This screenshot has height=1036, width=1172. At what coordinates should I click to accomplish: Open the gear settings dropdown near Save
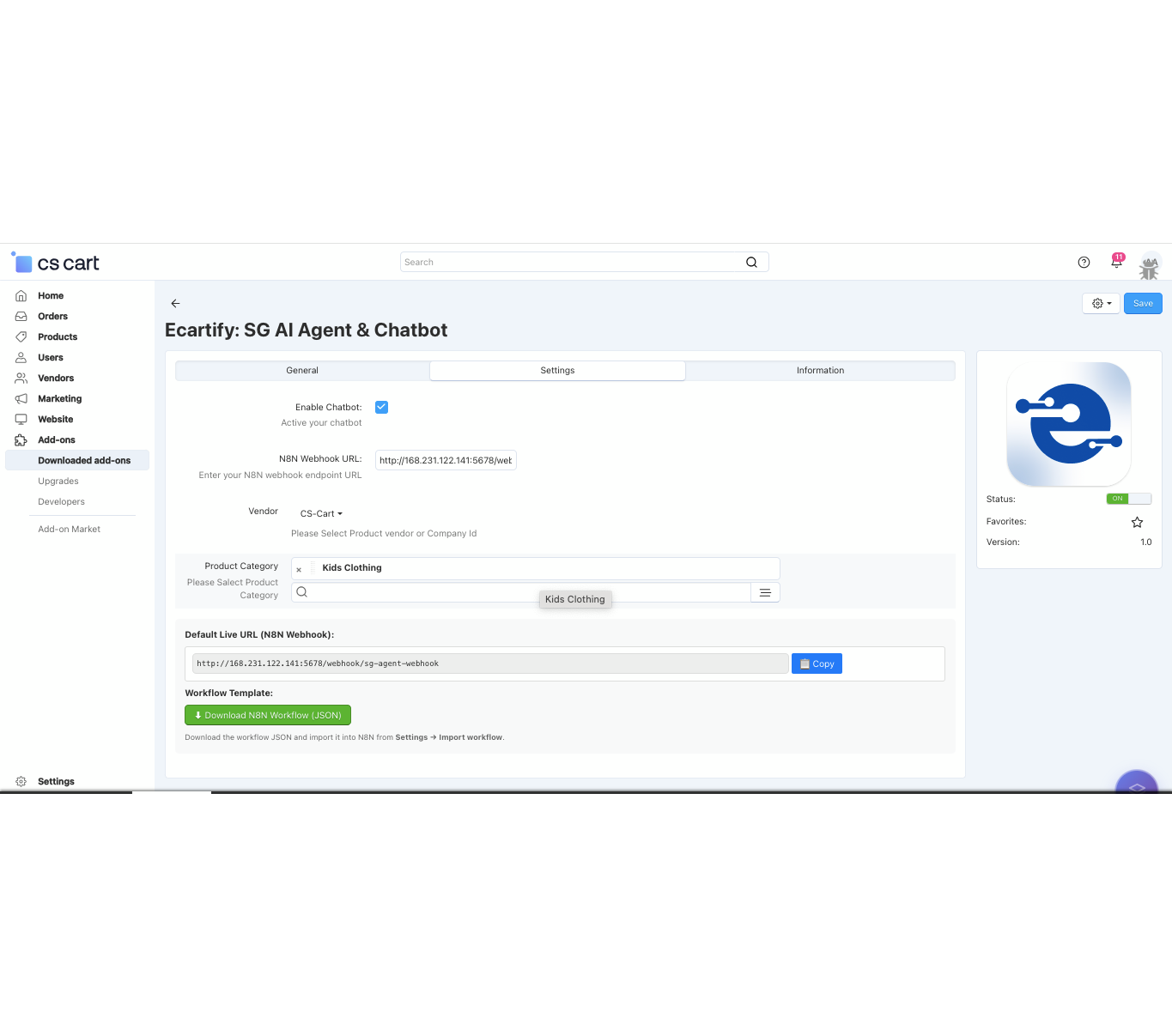[x=1101, y=303]
